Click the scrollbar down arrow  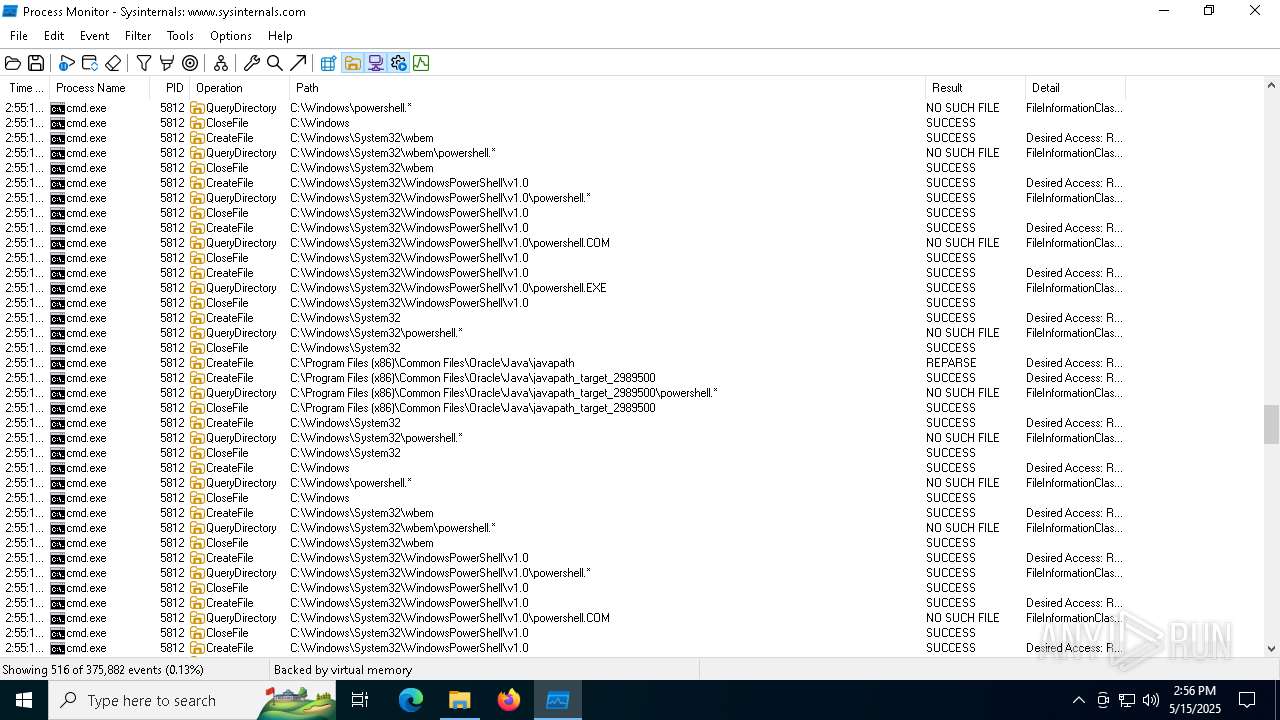[x=1271, y=648]
